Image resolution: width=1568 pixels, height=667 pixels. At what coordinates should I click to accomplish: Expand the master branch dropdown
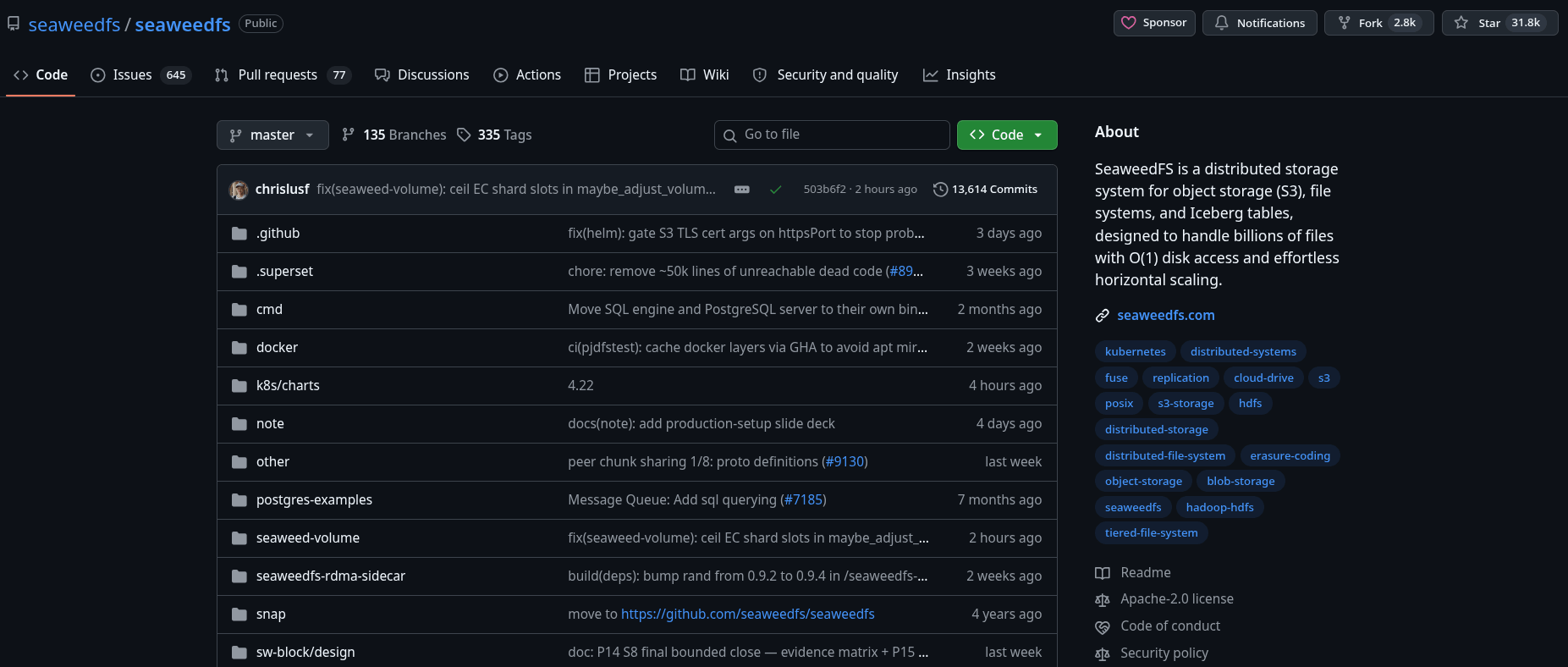(272, 135)
